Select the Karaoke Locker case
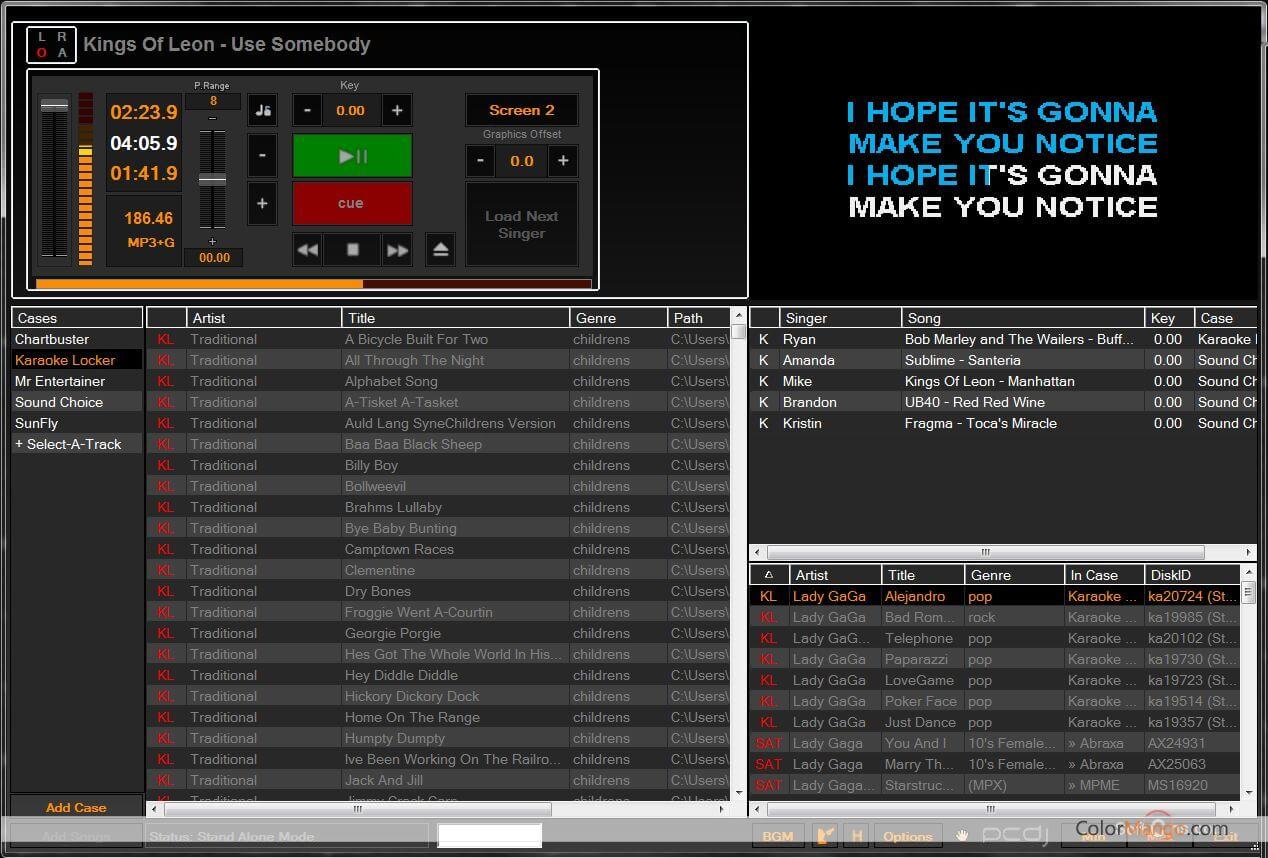 (x=77, y=360)
